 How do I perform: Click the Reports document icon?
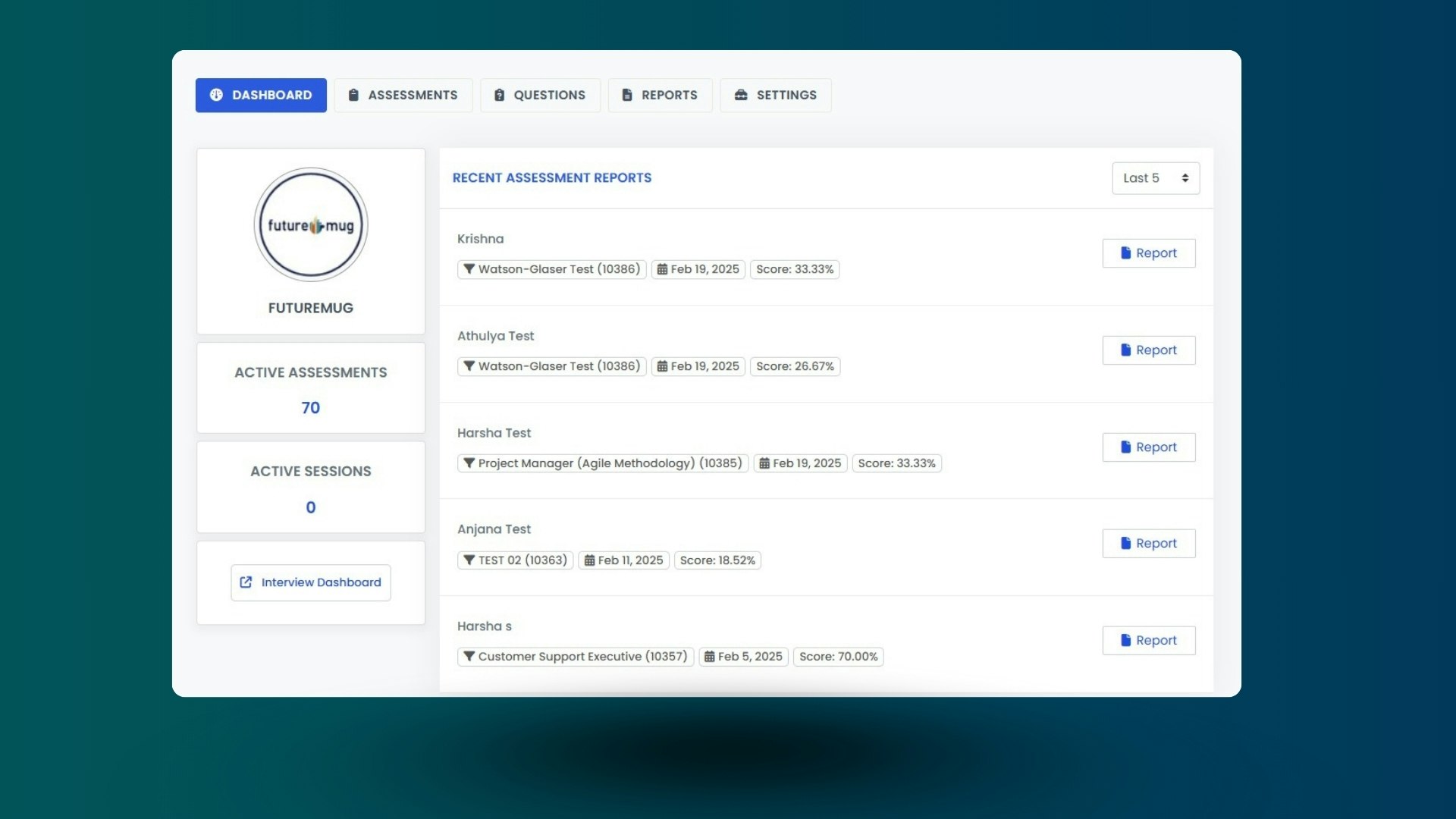pyautogui.click(x=626, y=95)
